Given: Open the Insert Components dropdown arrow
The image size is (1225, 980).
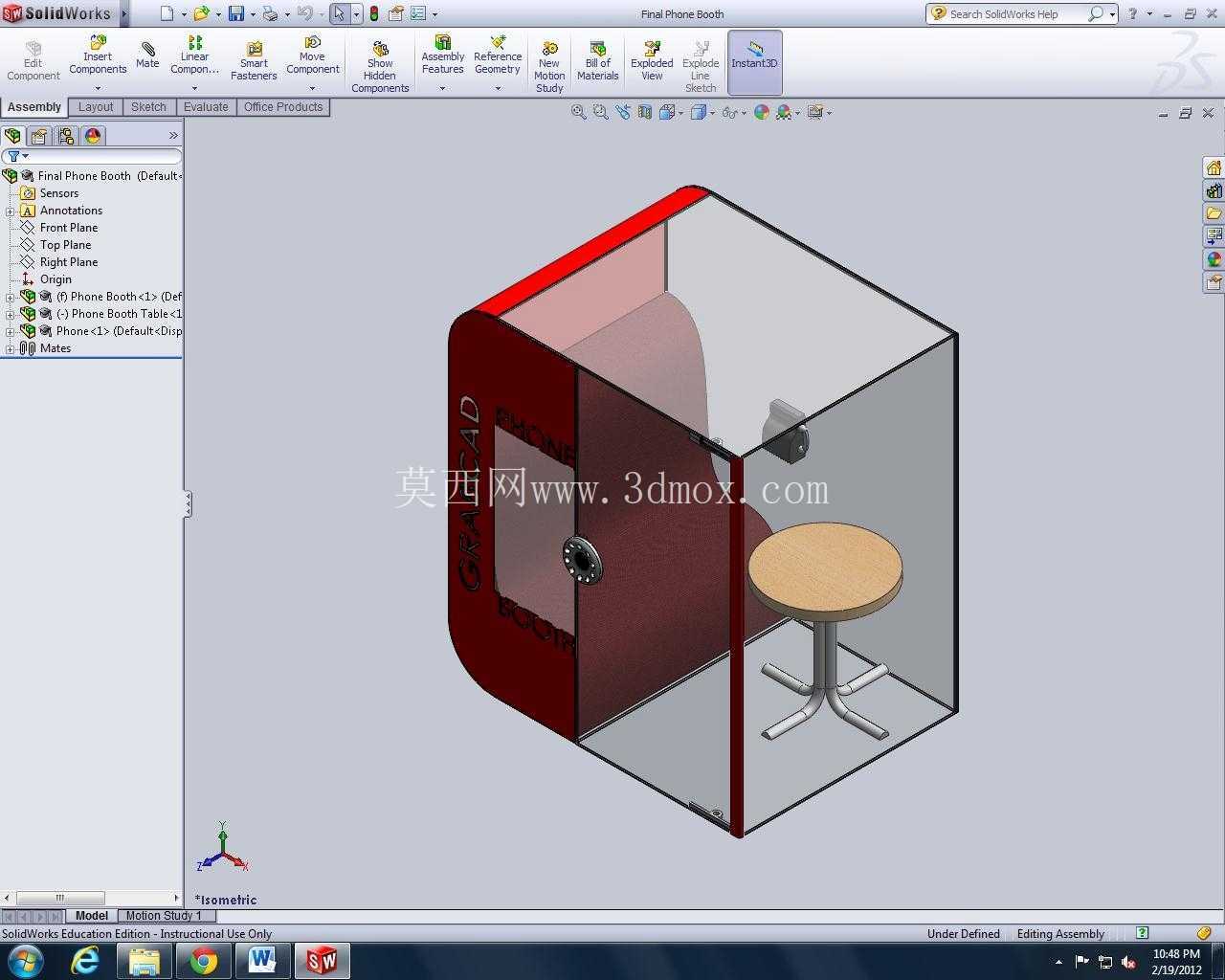Looking at the screenshot, I should pyautogui.click(x=98, y=88).
